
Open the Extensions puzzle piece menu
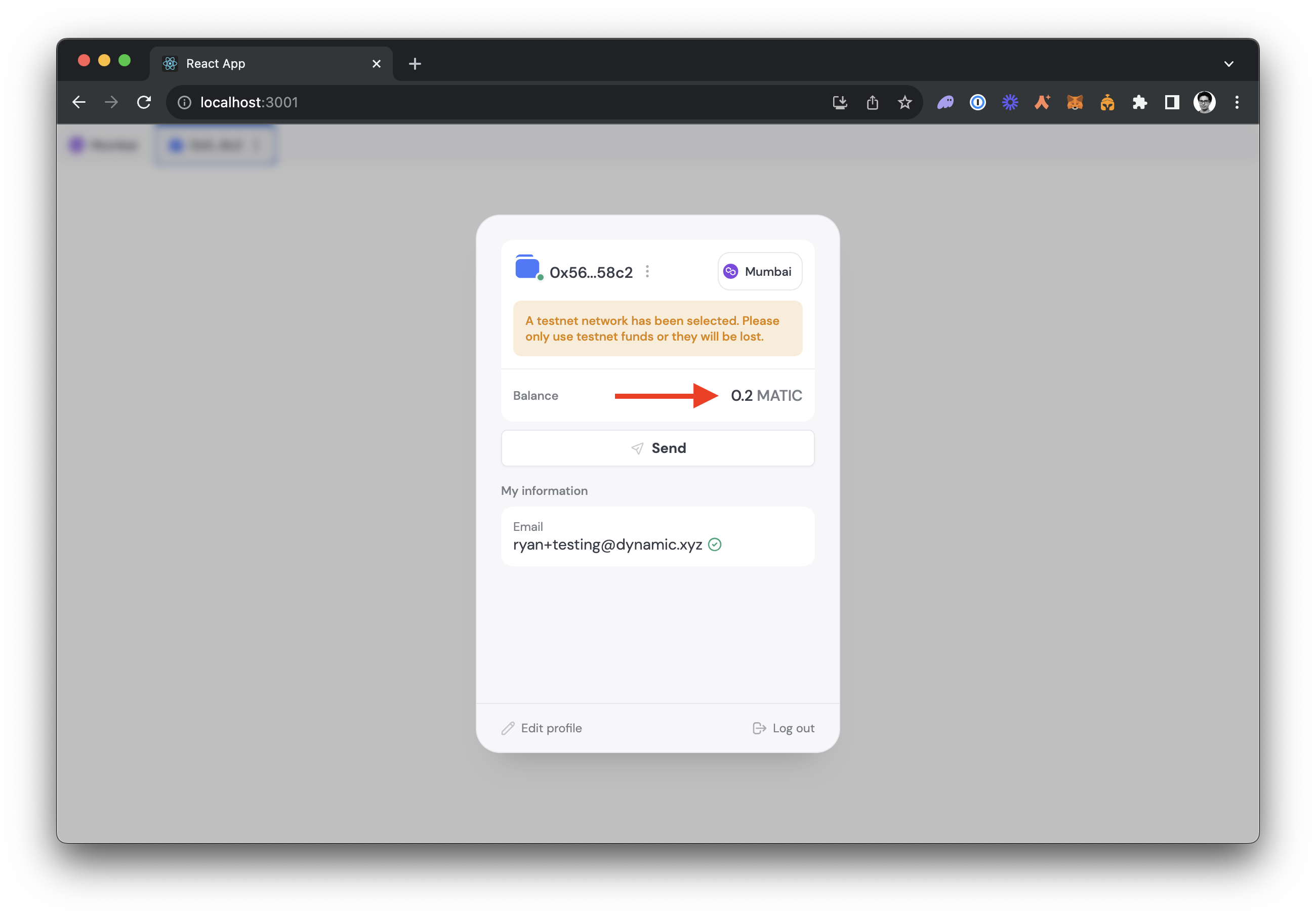pos(1139,103)
